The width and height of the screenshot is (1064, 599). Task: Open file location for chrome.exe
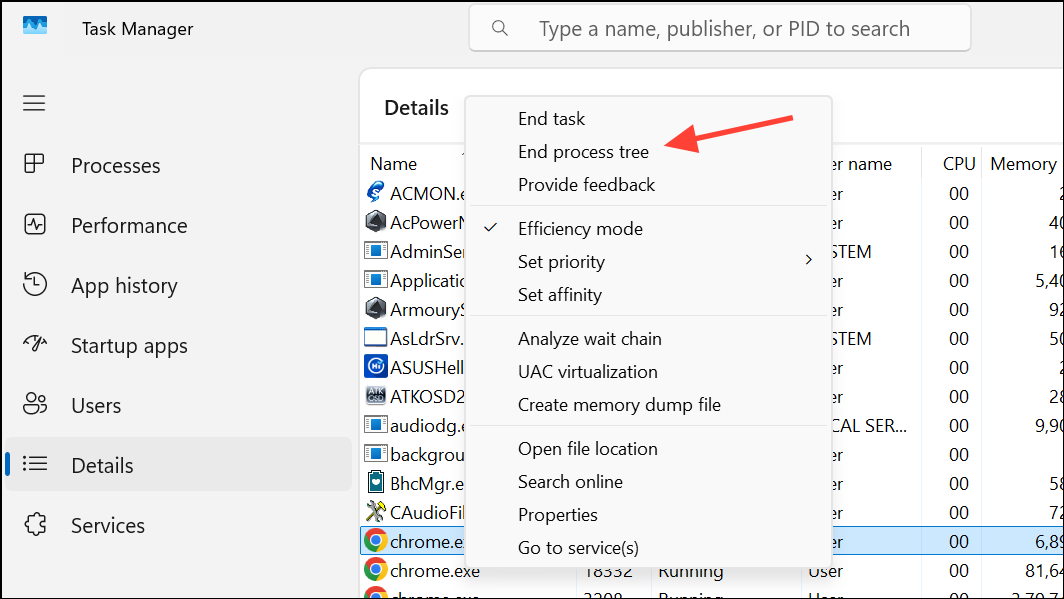point(588,448)
